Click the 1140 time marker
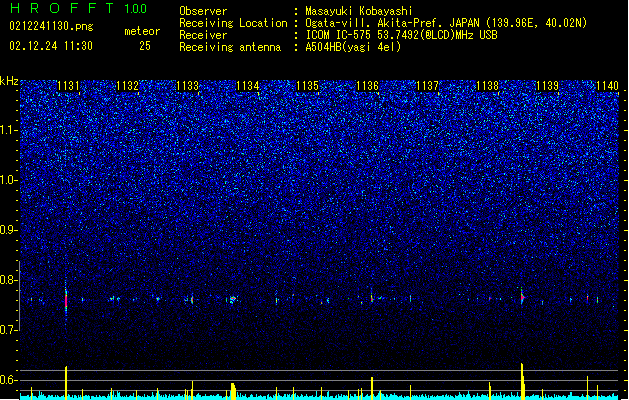 [607, 85]
